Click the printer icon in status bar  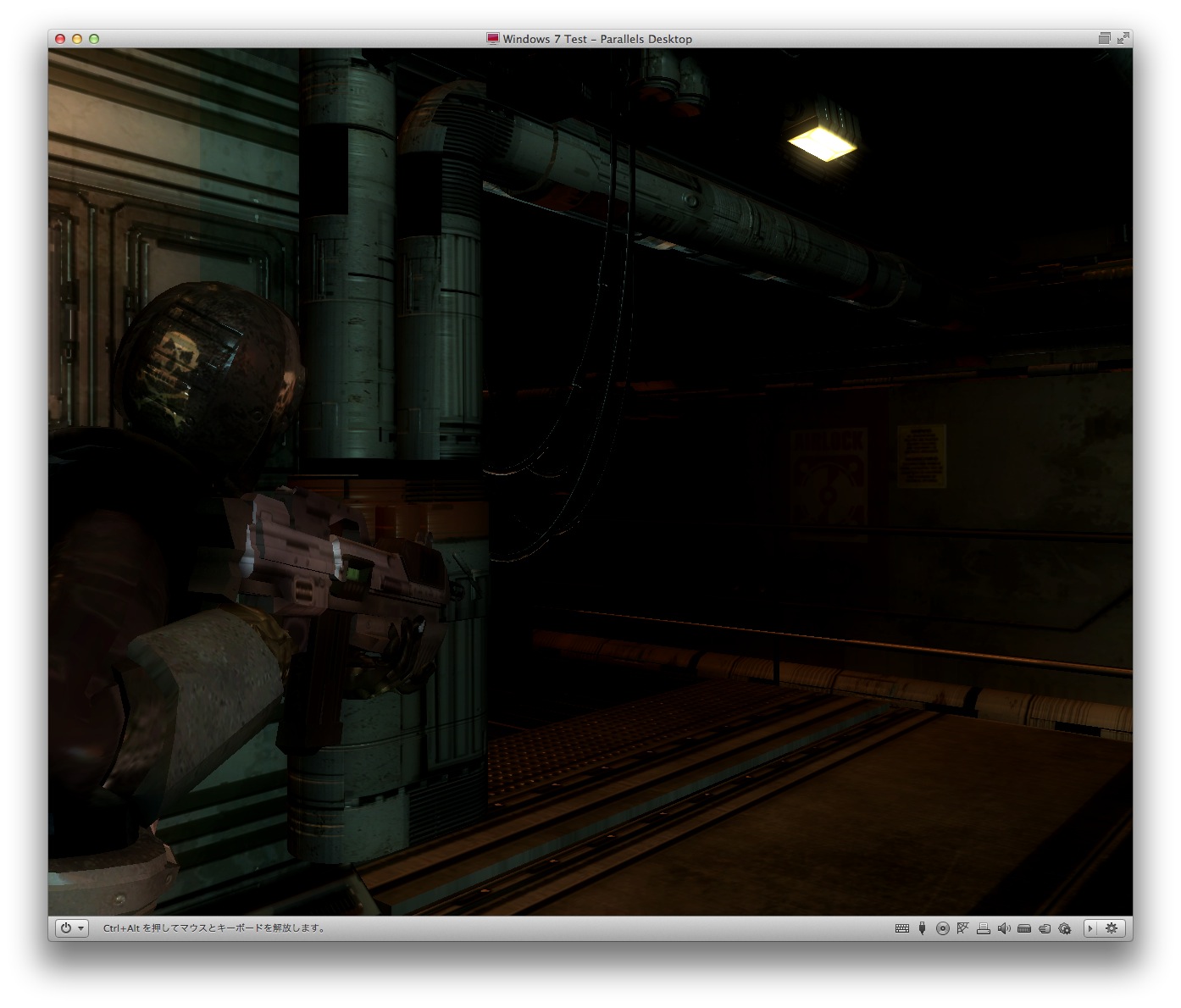[983, 928]
